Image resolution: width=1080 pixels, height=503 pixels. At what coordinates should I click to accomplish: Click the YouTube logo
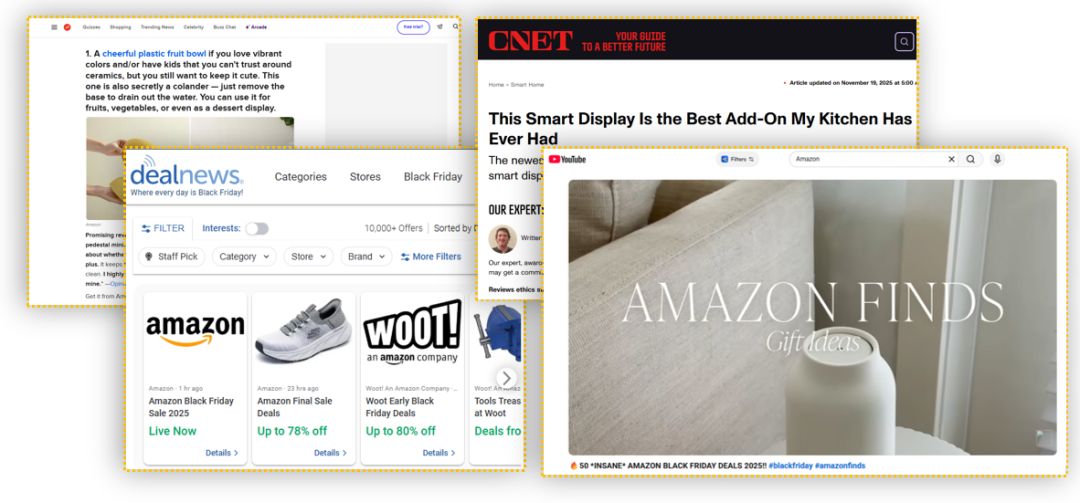point(567,159)
